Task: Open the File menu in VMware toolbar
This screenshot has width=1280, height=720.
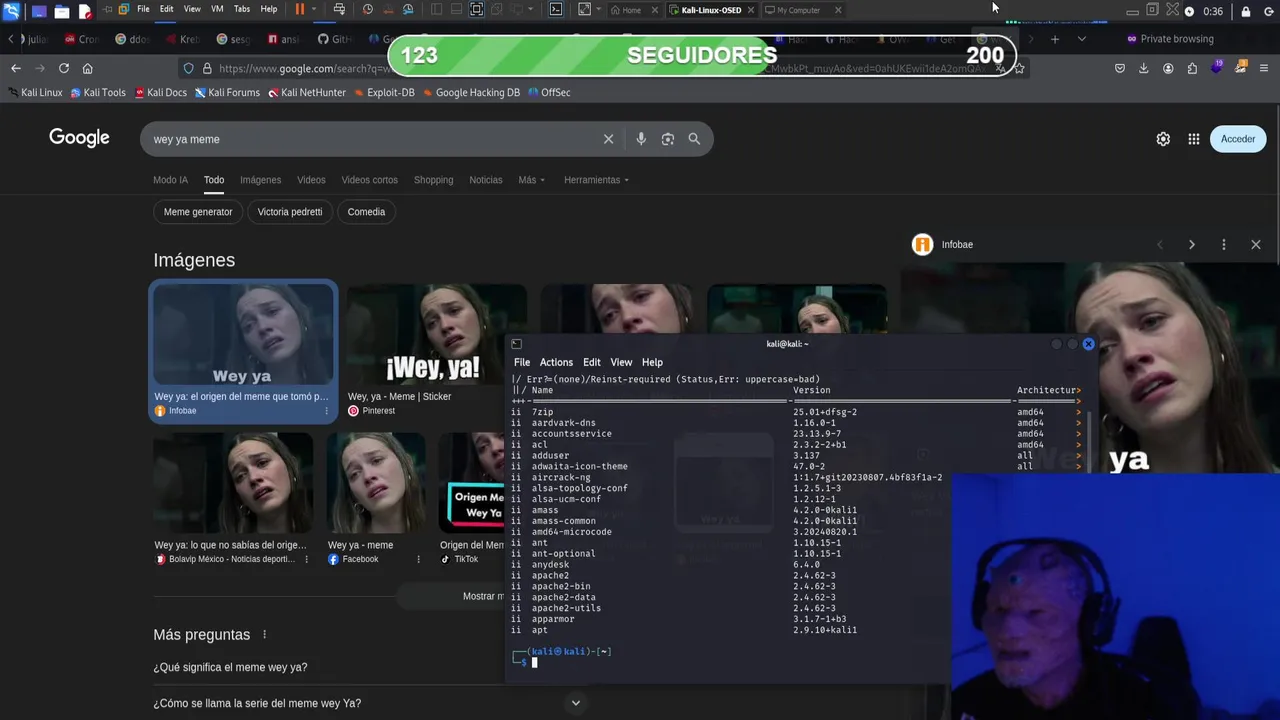Action: pos(143,9)
